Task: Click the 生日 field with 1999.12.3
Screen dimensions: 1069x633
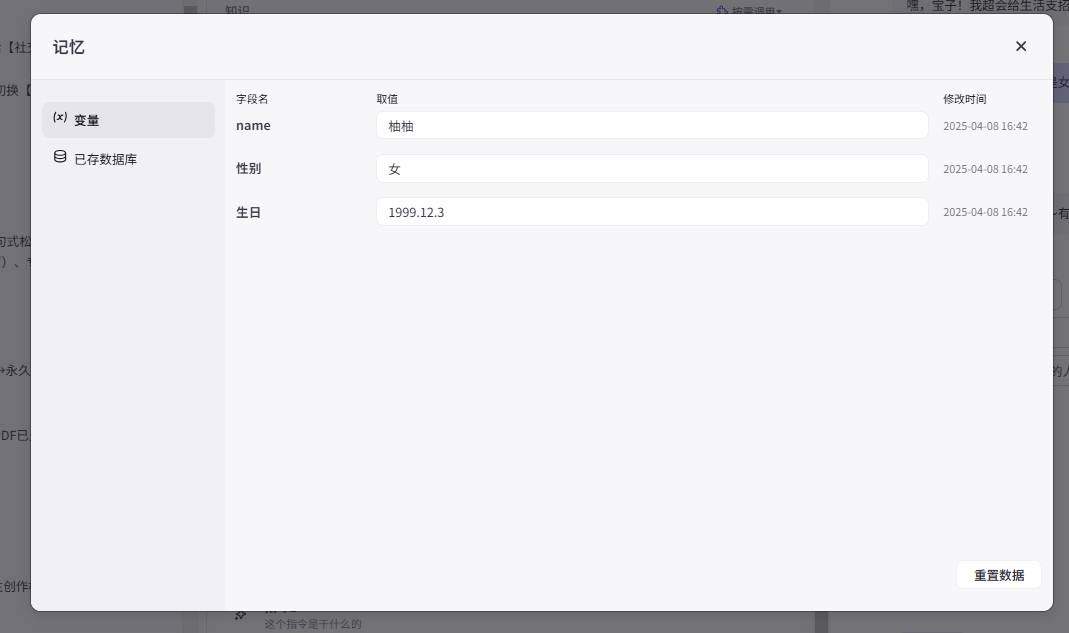Action: [x=652, y=212]
